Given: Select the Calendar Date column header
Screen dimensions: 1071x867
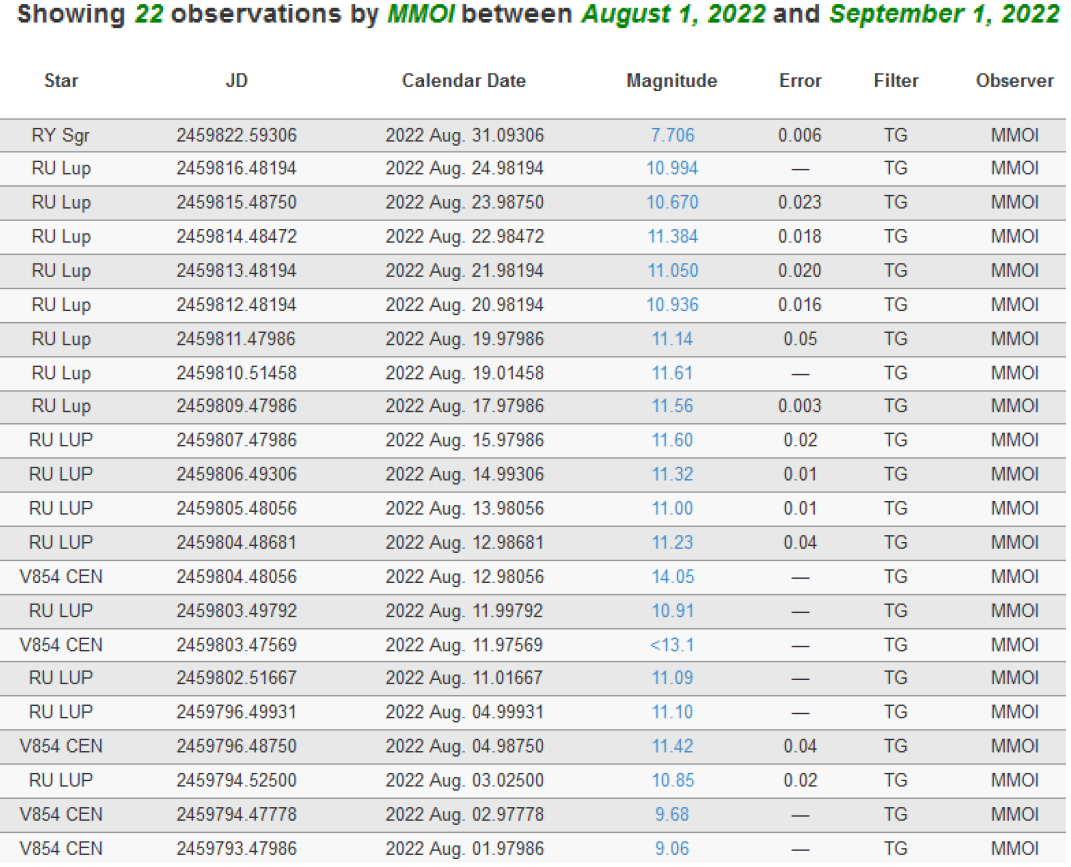Looking at the screenshot, I should click(x=464, y=81).
